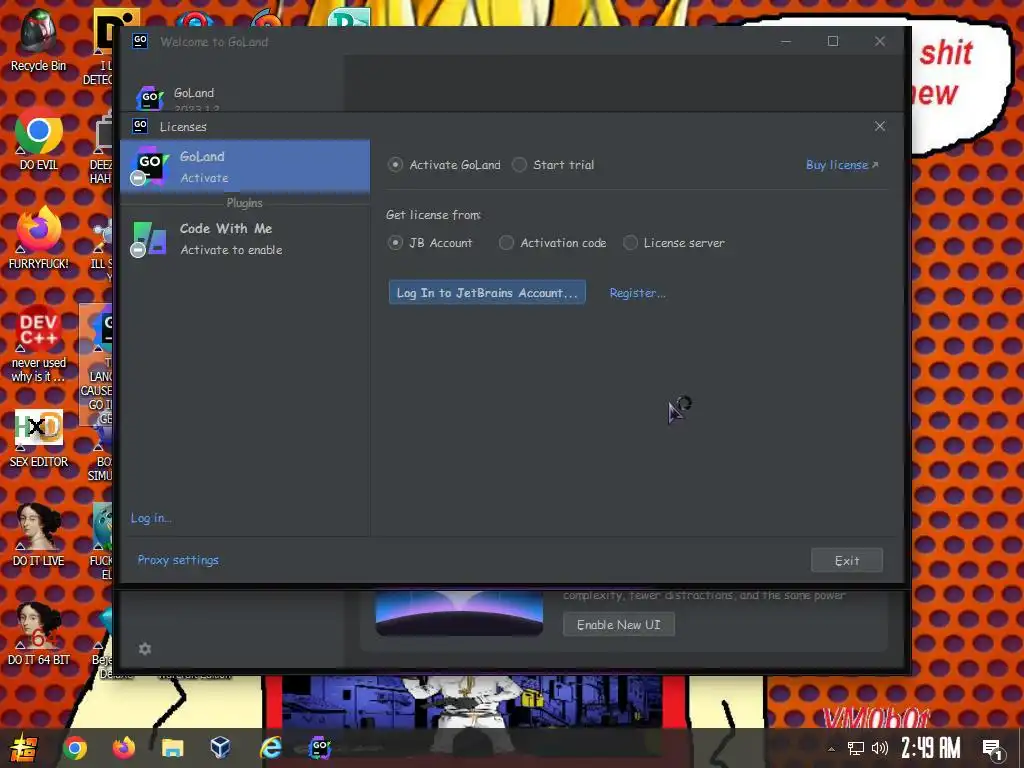Click the 2:49 AM taskbar clock

point(931,748)
